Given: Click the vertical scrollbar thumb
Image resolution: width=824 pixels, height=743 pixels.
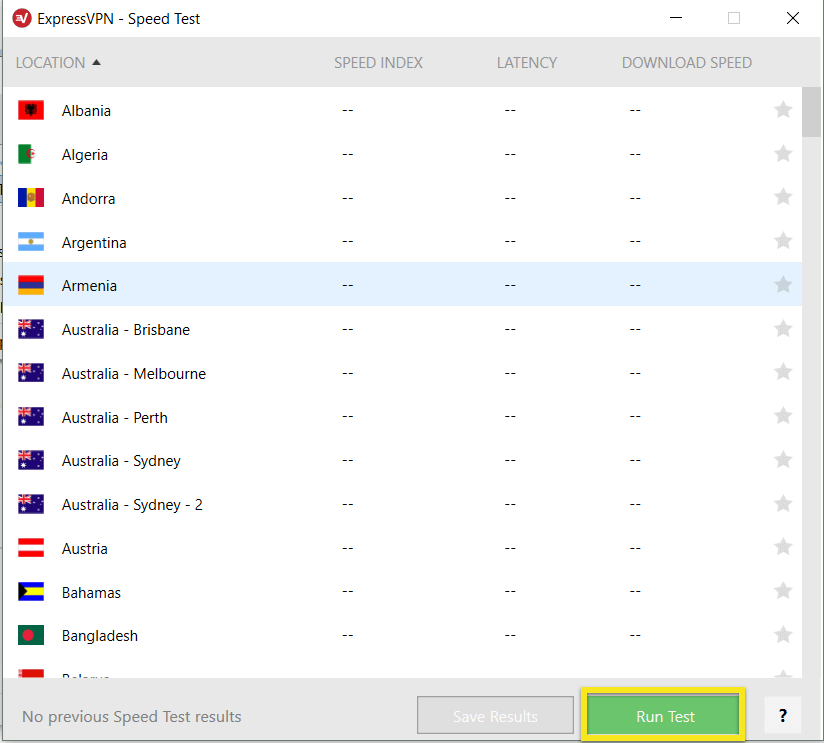Looking at the screenshot, I should [x=811, y=112].
